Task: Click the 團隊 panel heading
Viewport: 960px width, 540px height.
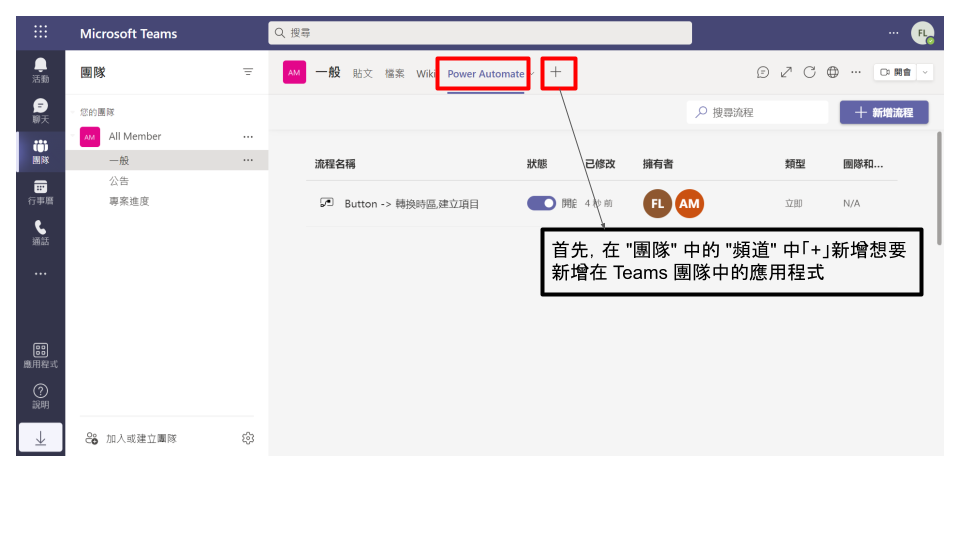Action: (x=93, y=72)
